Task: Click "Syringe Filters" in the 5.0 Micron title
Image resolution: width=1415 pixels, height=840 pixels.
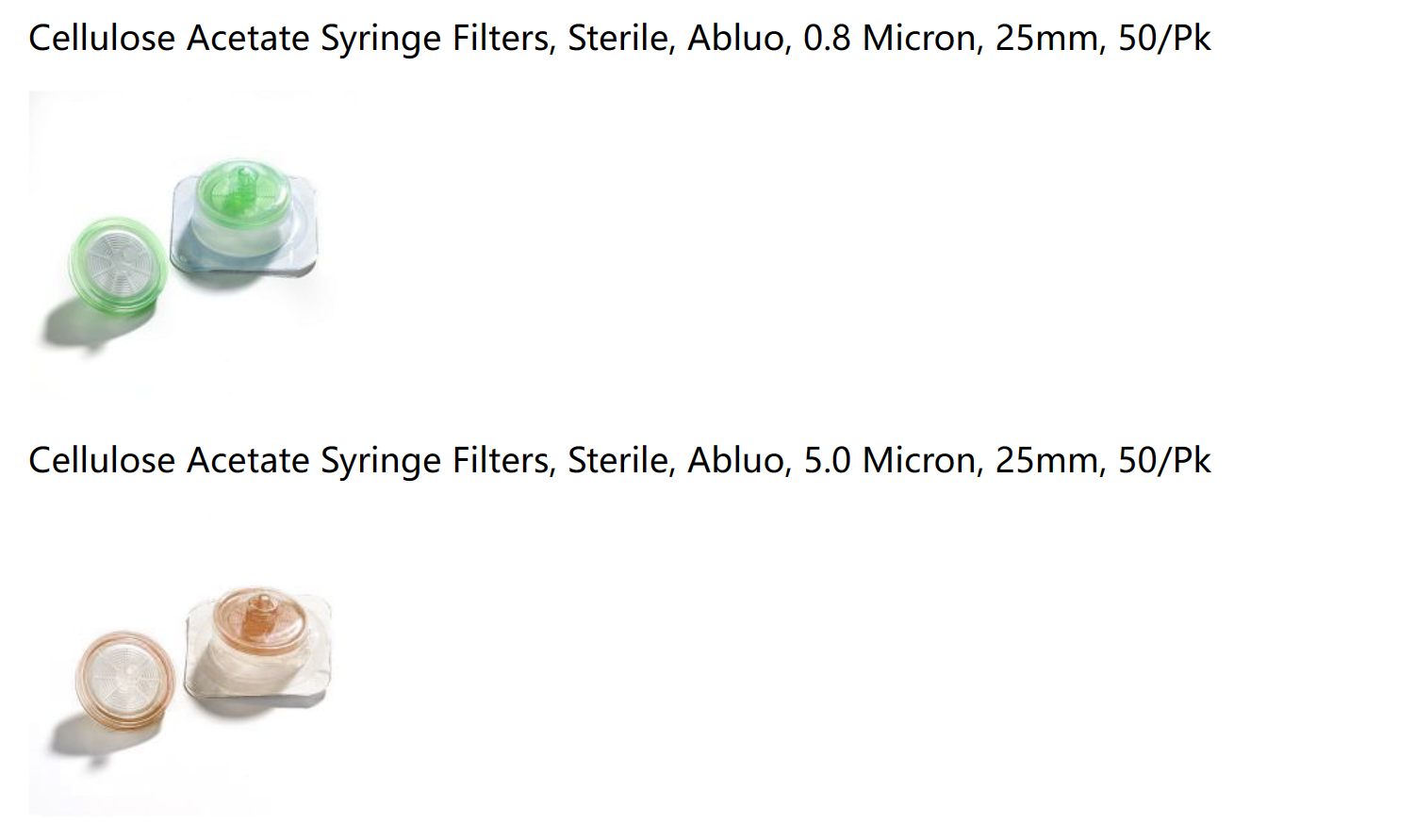Action: pos(436,461)
